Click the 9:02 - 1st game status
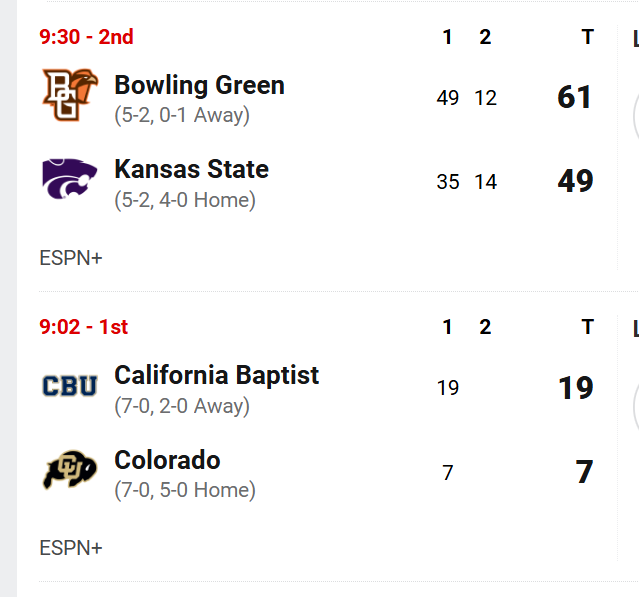Image resolution: width=639 pixels, height=597 pixels. (84, 327)
